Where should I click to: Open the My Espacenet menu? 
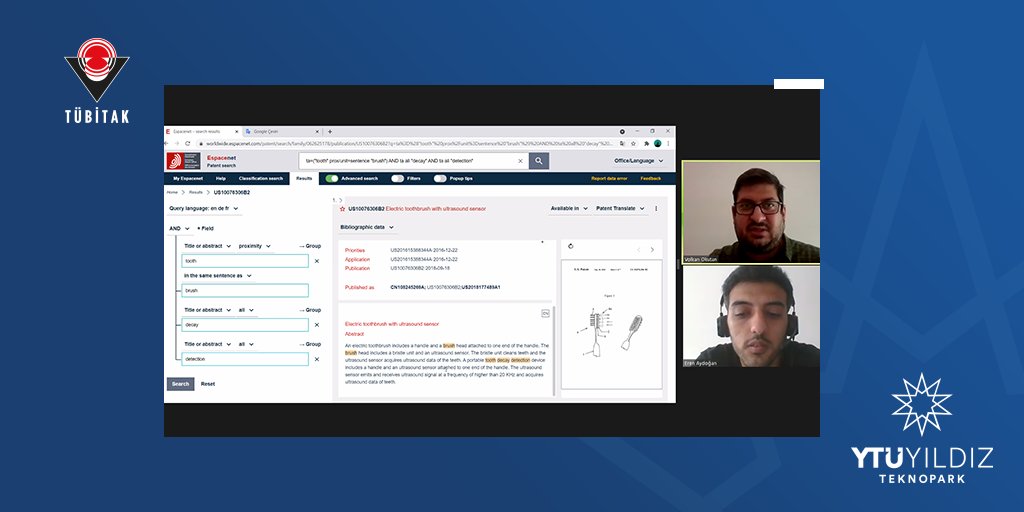(x=188, y=178)
